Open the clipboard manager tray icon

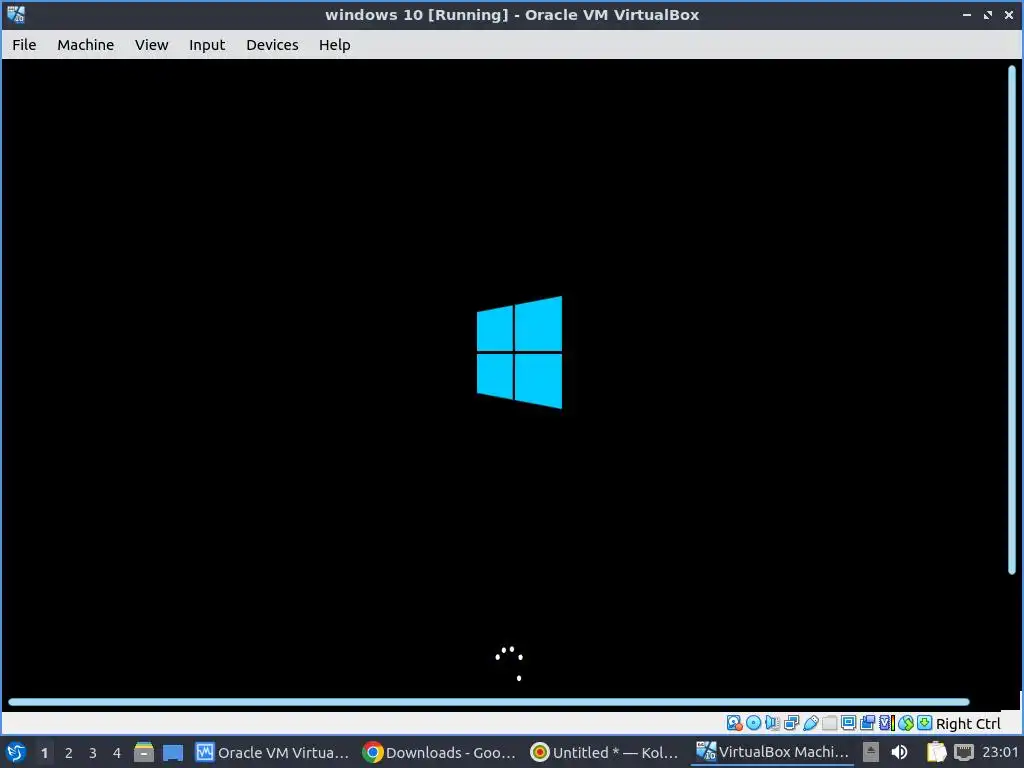click(x=936, y=752)
